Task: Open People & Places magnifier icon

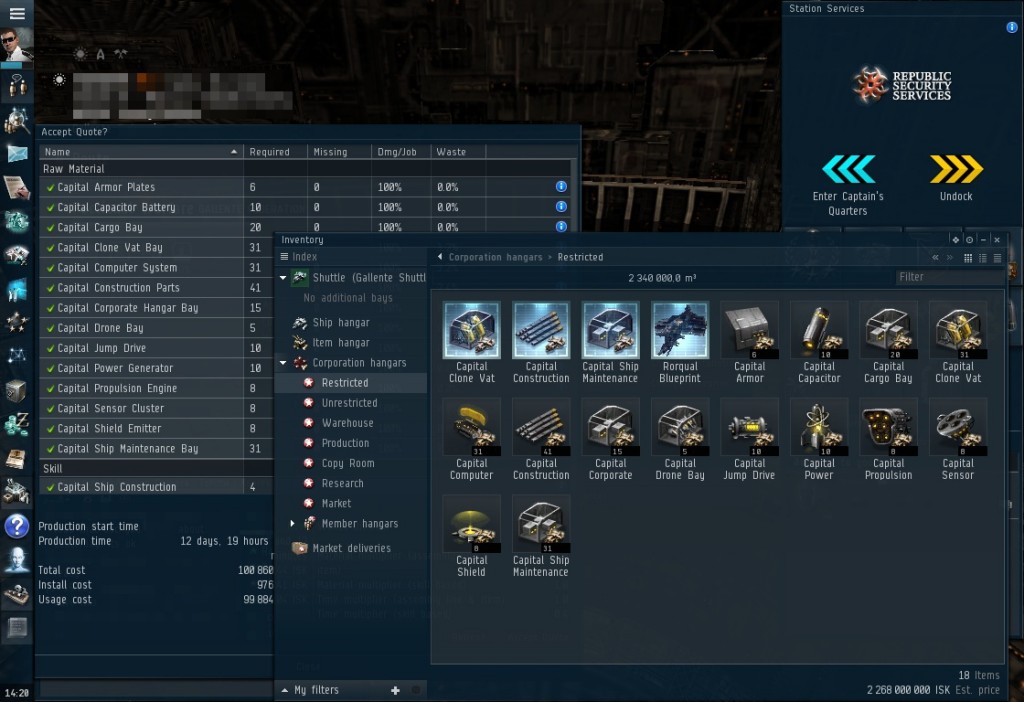Action: click(16, 121)
